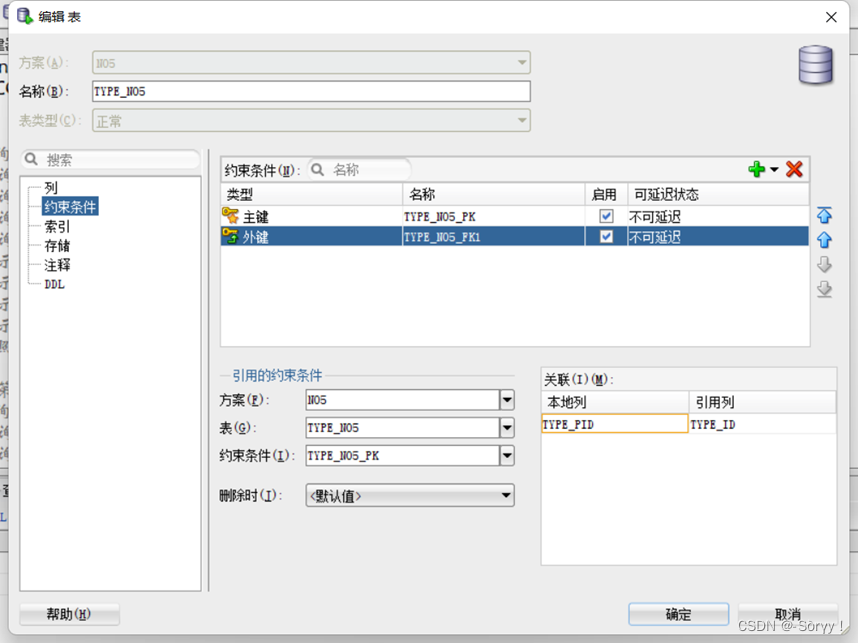Click the foreign key icon in 外键 row
This screenshot has width=858, height=643.
[x=230, y=236]
